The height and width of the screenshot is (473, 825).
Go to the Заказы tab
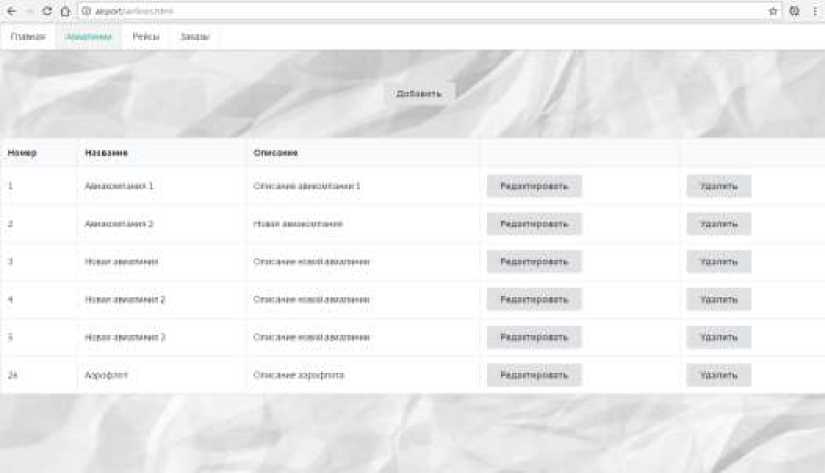(195, 37)
